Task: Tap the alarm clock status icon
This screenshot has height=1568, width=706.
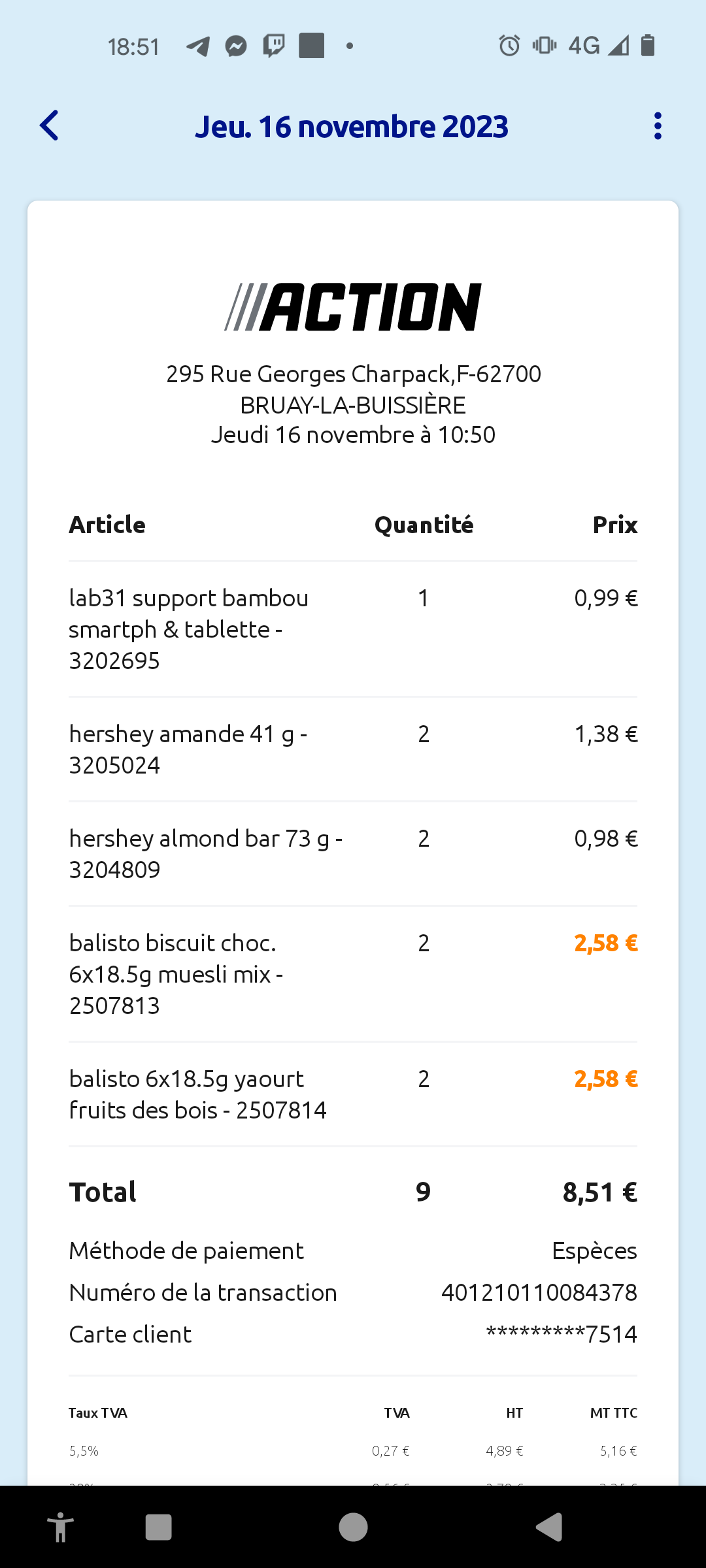Action: (509, 46)
